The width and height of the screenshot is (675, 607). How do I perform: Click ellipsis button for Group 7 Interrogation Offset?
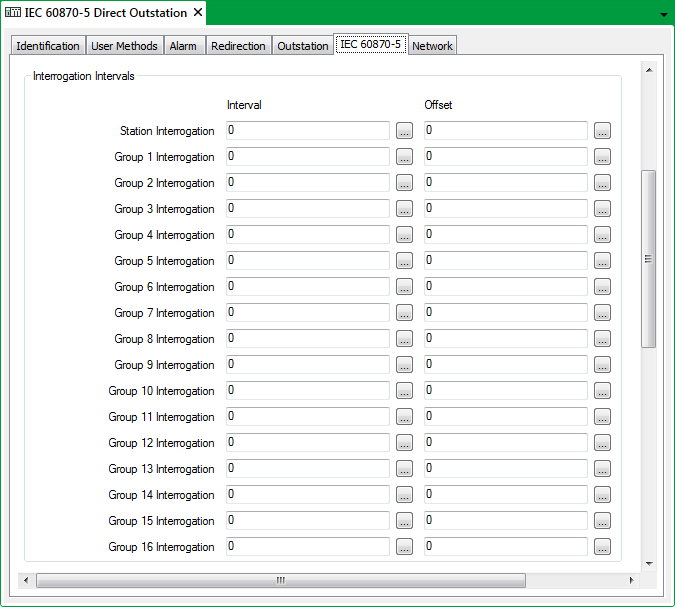[x=602, y=313]
